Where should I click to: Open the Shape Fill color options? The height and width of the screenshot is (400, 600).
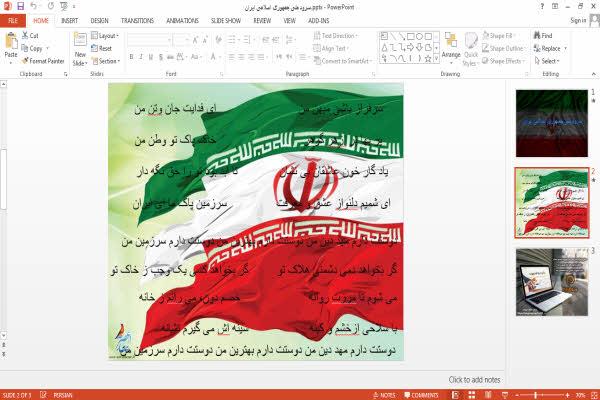pos(499,36)
